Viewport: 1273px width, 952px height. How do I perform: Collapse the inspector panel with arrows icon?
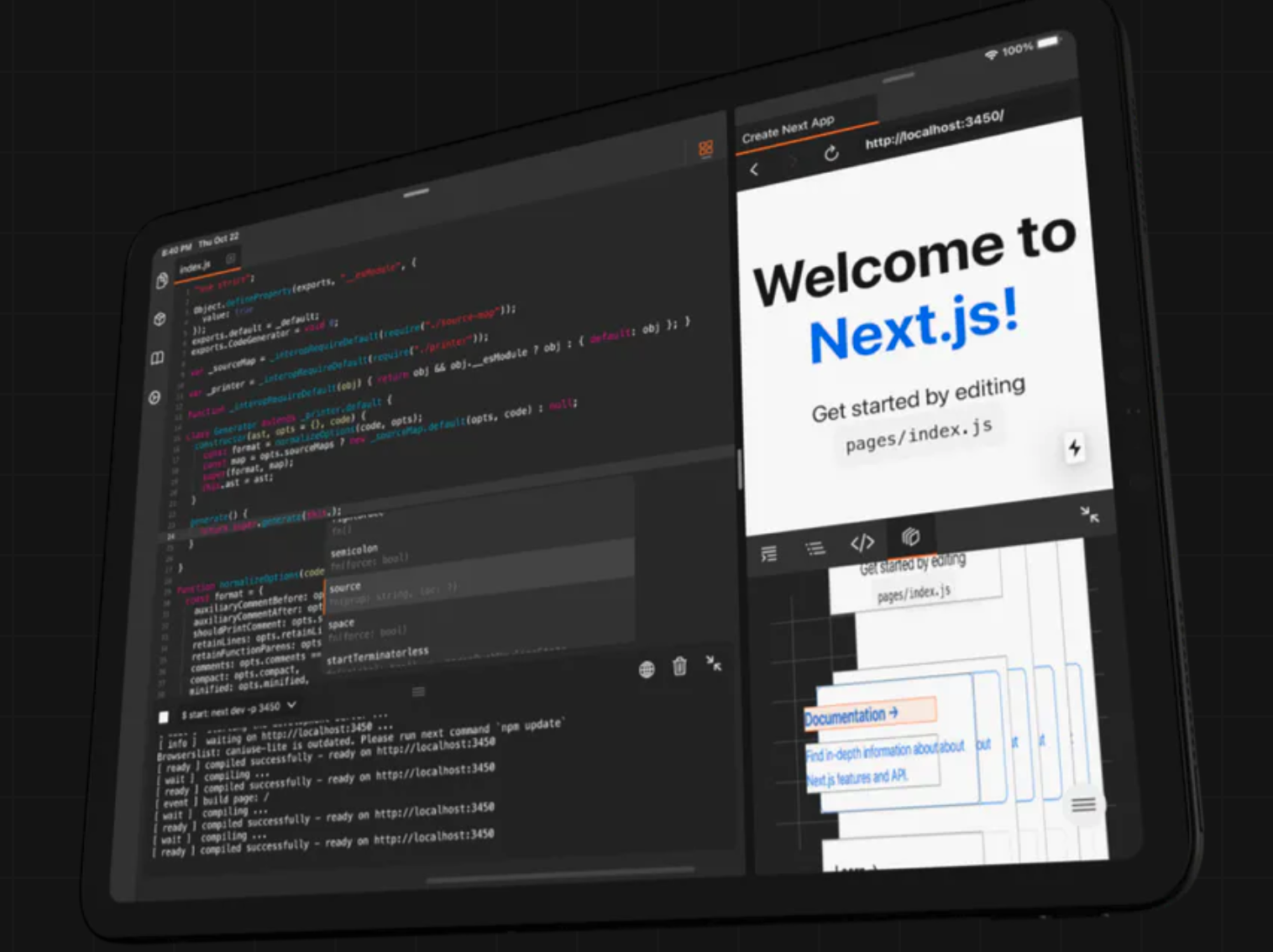tap(1089, 514)
